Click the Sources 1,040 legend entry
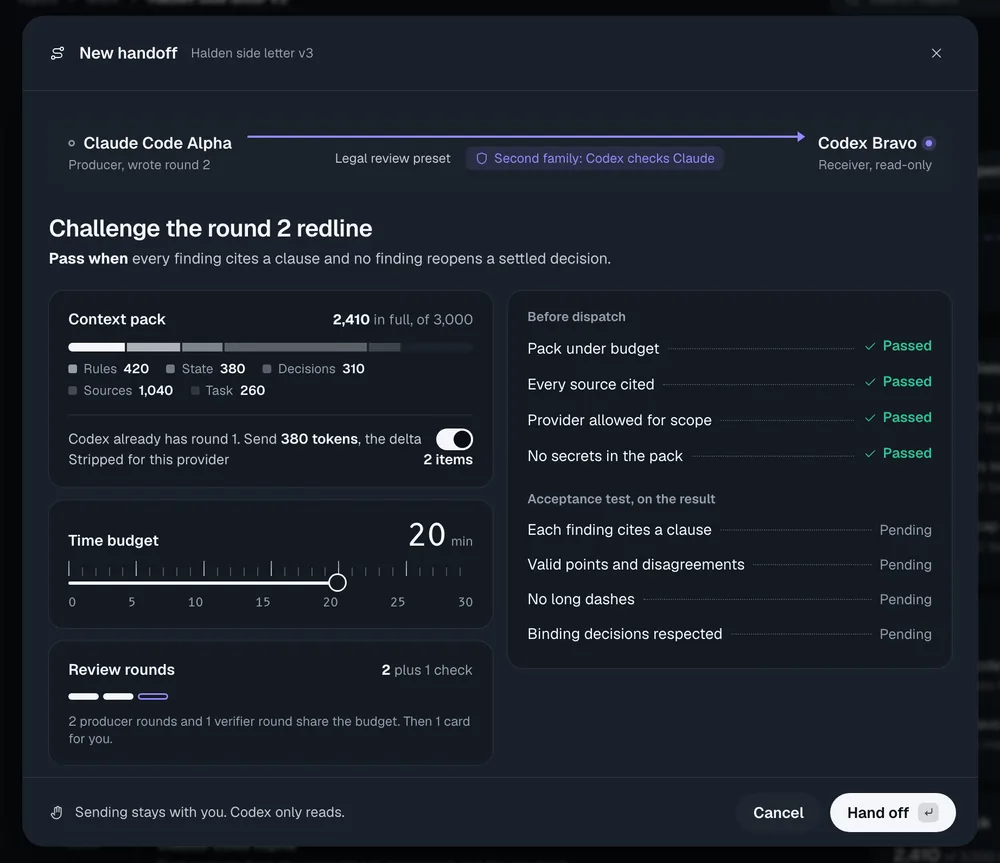This screenshot has width=1000, height=863. 121,390
